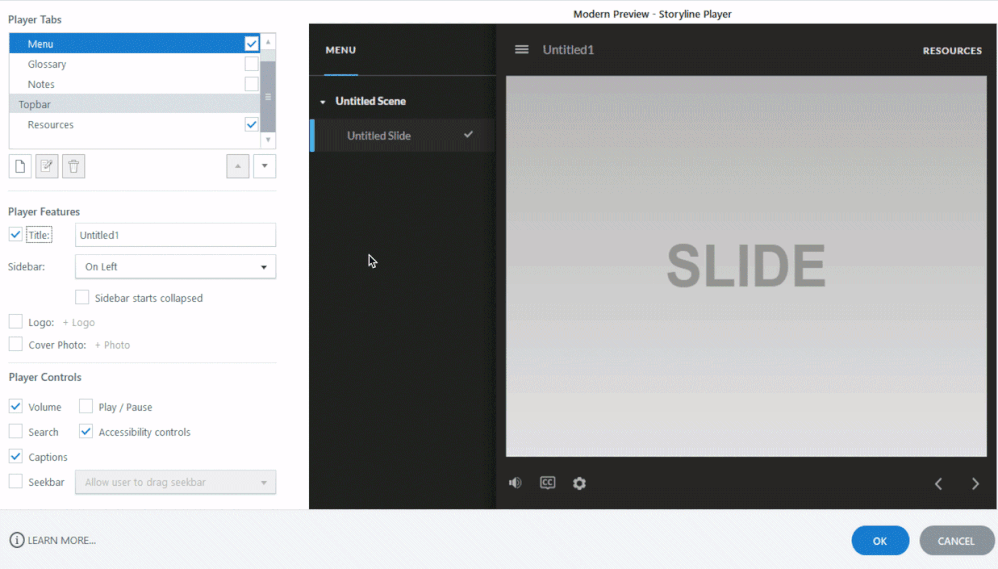The image size is (998, 569).
Task: Click the Untitled Scene heading text
Action: (370, 101)
